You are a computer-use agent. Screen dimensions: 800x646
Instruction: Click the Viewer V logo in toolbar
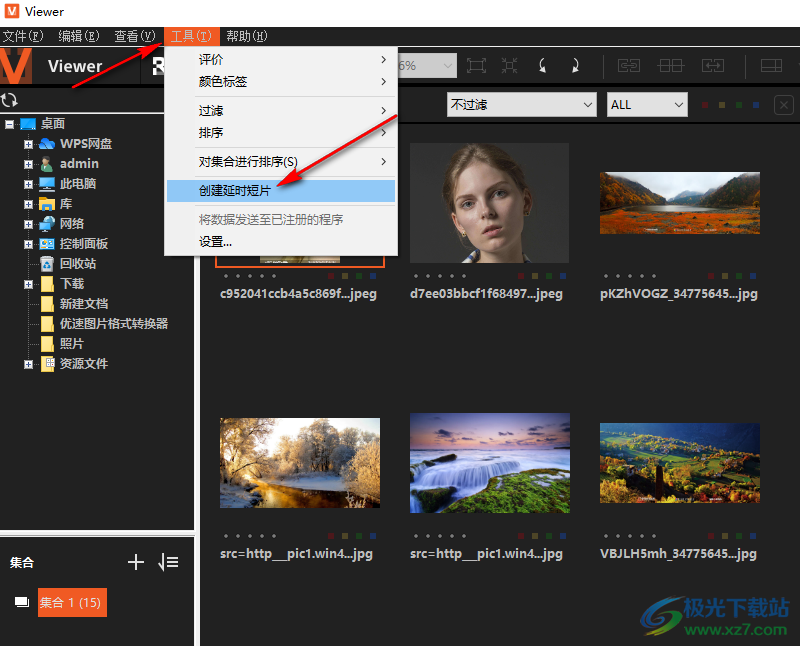[15, 66]
